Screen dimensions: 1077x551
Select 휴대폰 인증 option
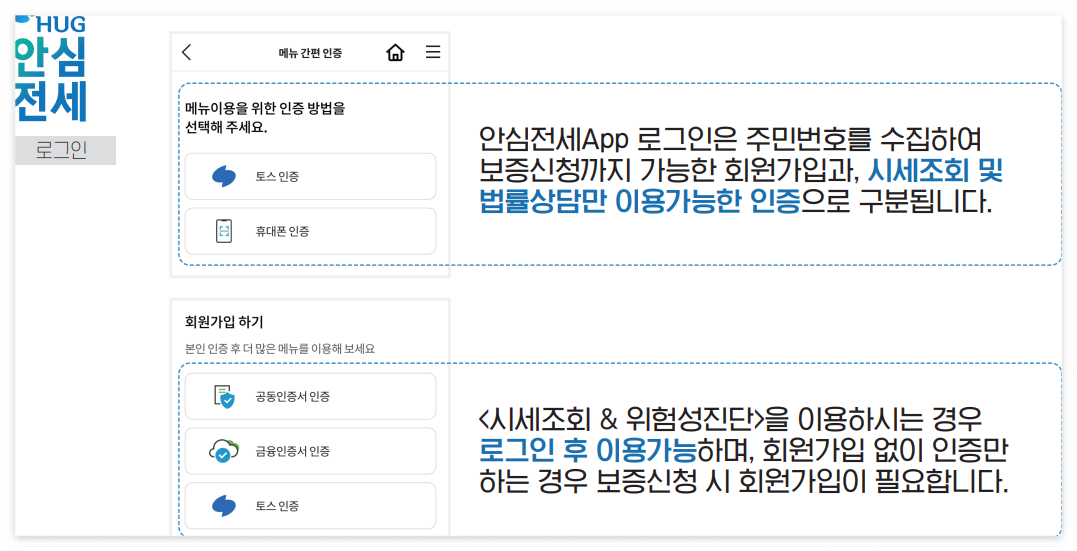tap(310, 232)
